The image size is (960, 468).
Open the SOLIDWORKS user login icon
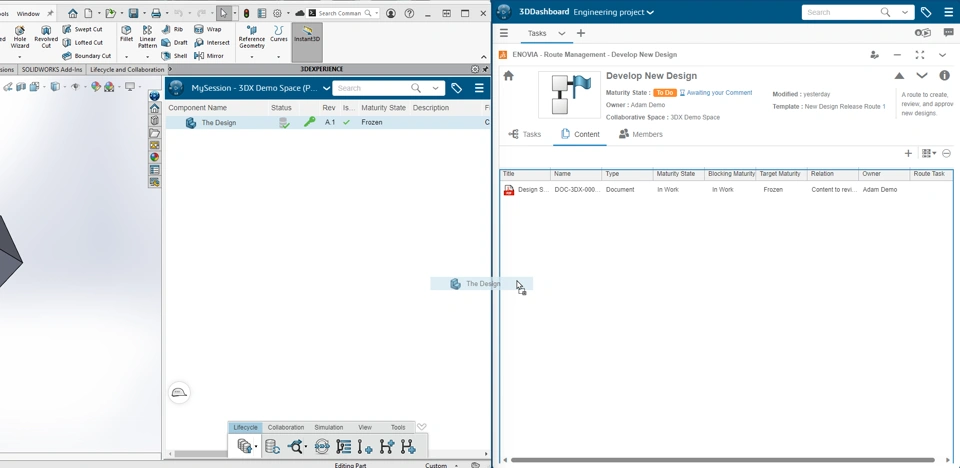coord(391,13)
